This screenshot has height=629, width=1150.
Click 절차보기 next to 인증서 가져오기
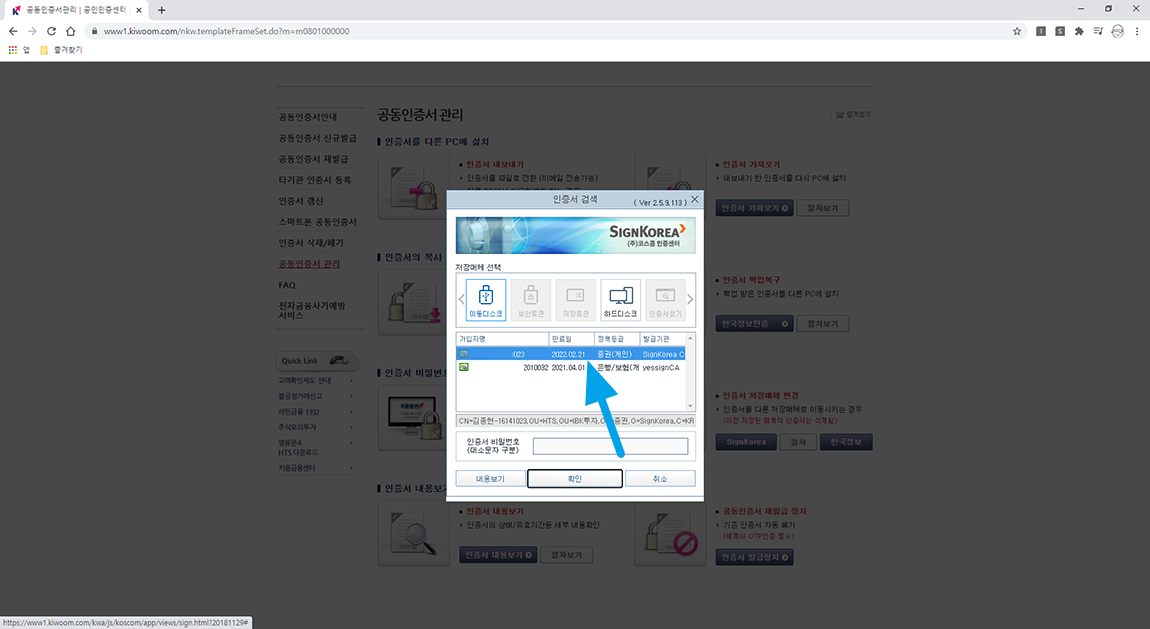pyautogui.click(x=822, y=208)
